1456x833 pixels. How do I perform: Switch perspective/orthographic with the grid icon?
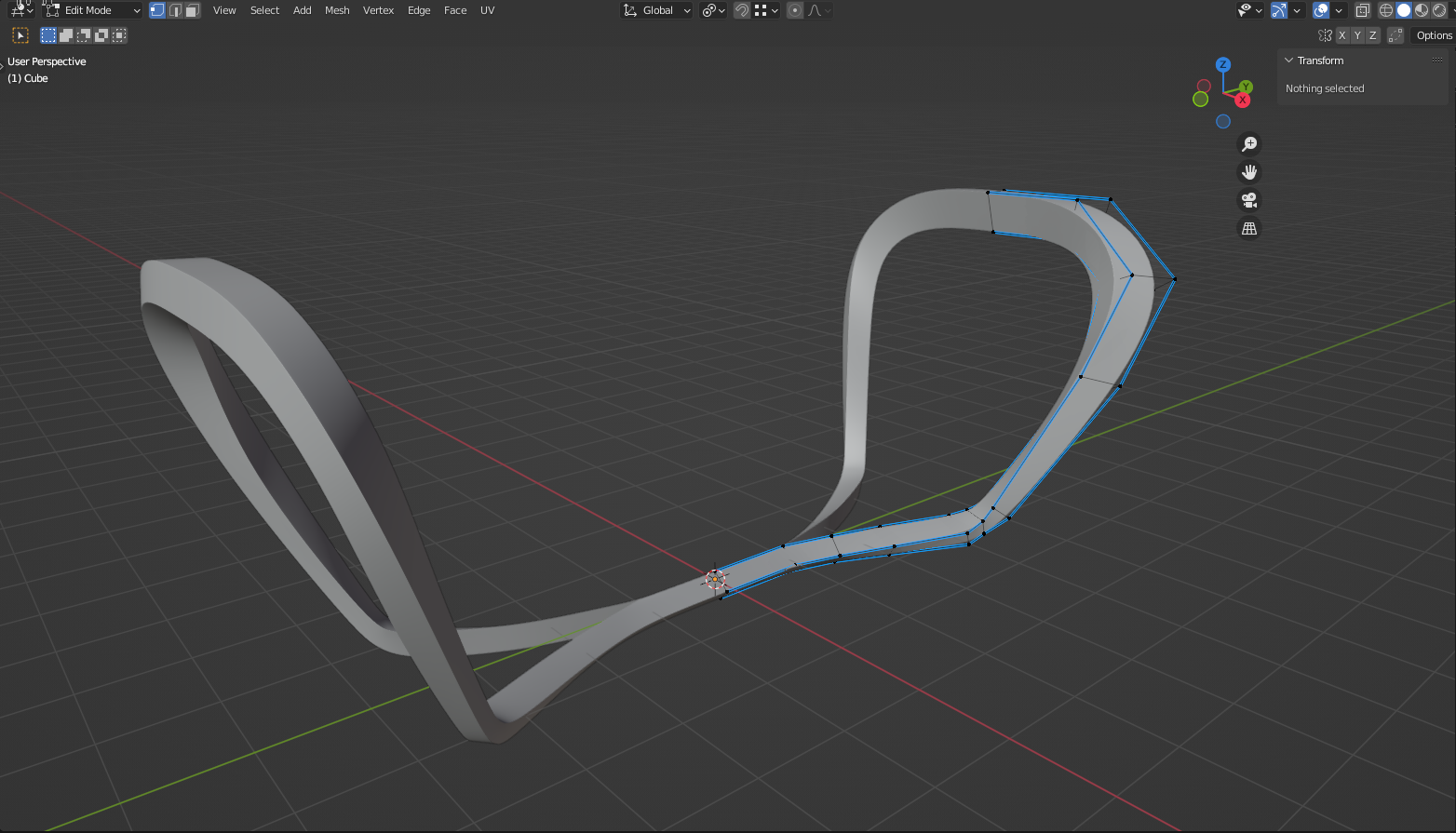click(1249, 228)
